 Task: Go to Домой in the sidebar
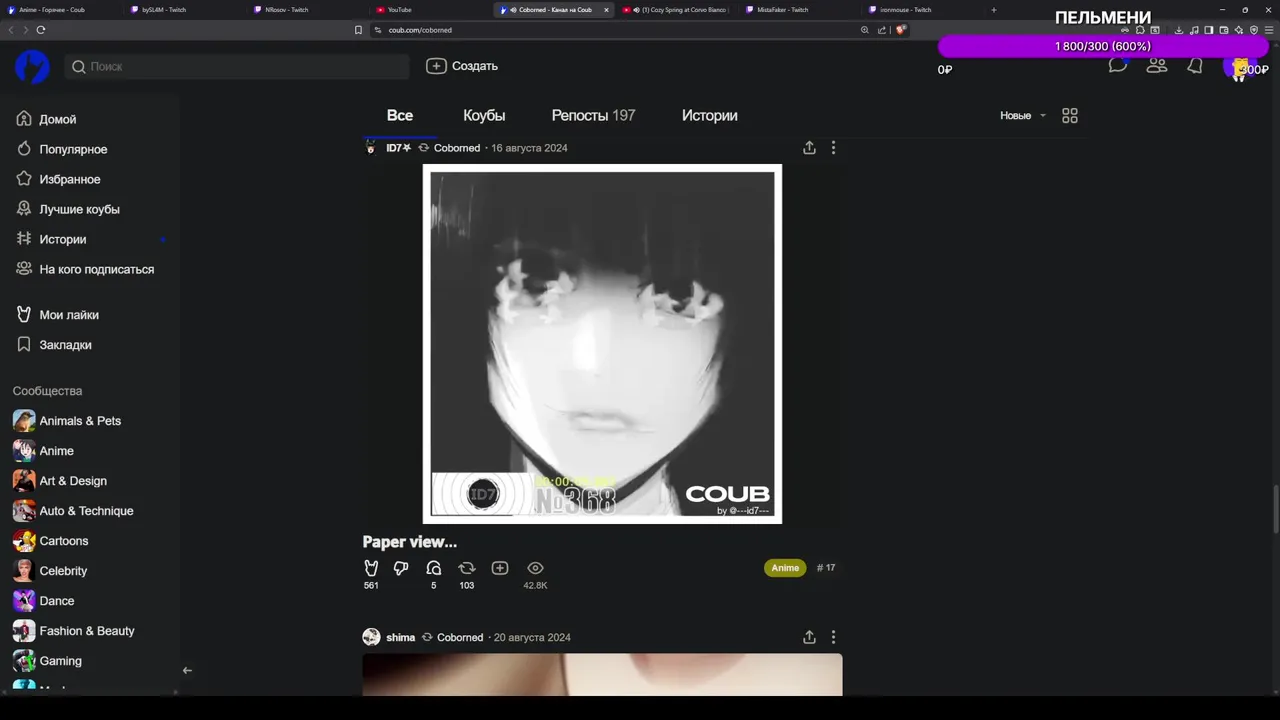(x=47, y=119)
